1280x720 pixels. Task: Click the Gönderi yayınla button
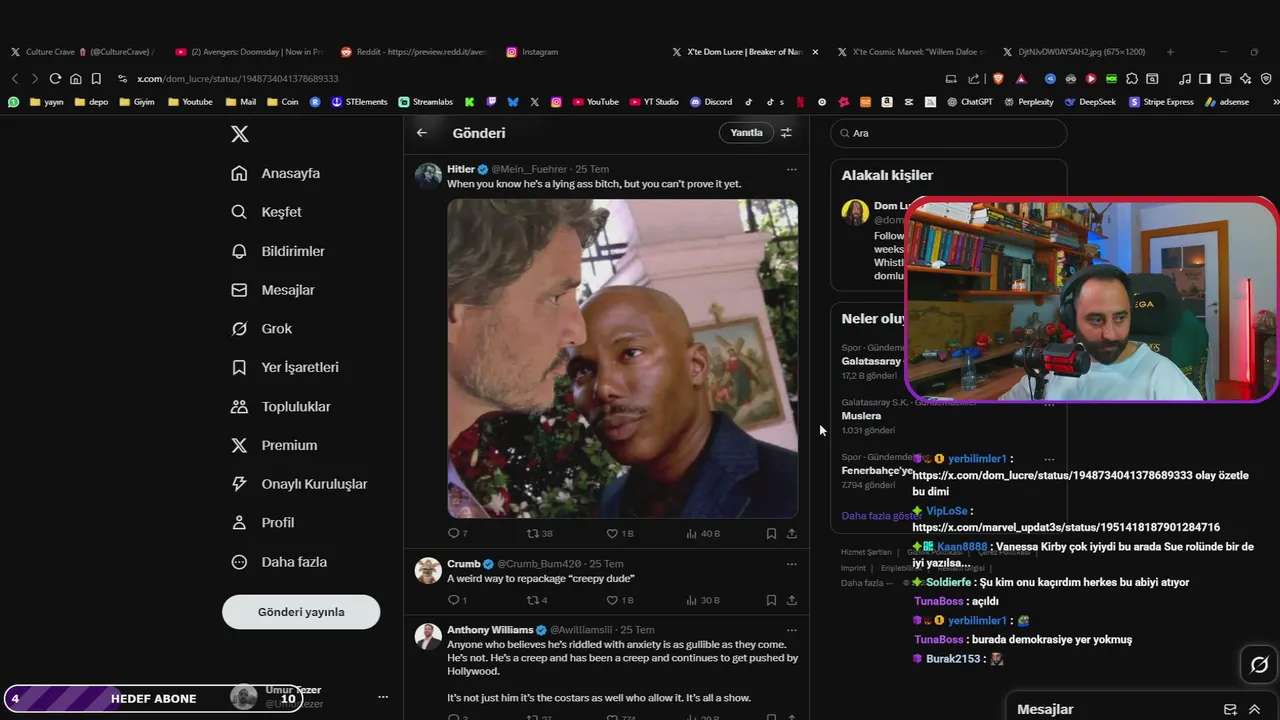click(x=301, y=612)
